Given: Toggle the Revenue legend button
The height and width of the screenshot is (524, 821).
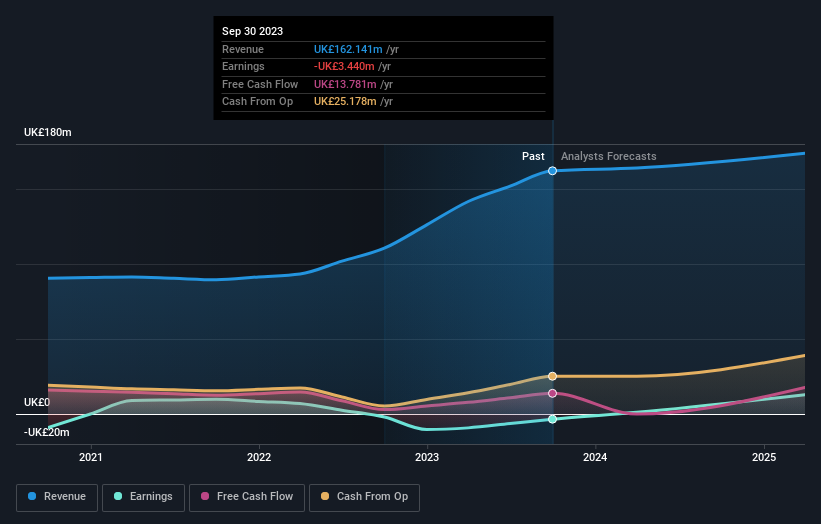Looking at the screenshot, I should (57, 497).
